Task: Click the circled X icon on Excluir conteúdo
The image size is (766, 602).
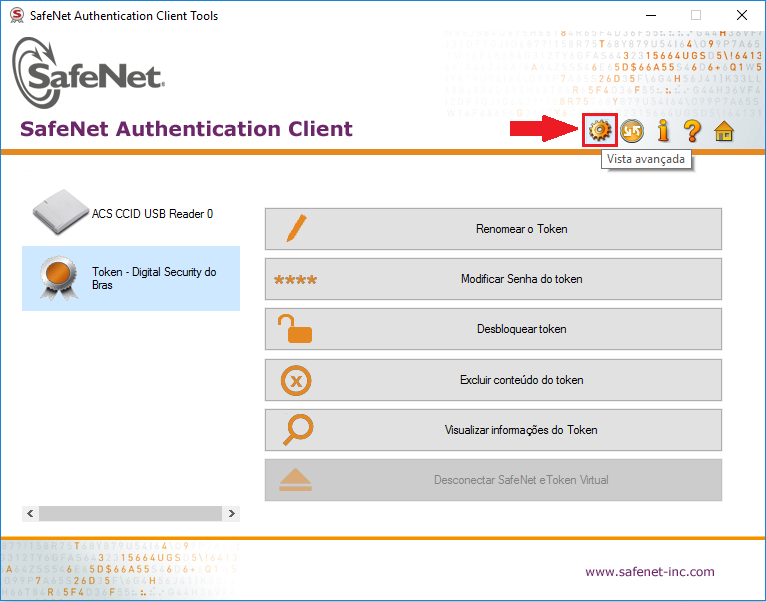Action: click(296, 380)
